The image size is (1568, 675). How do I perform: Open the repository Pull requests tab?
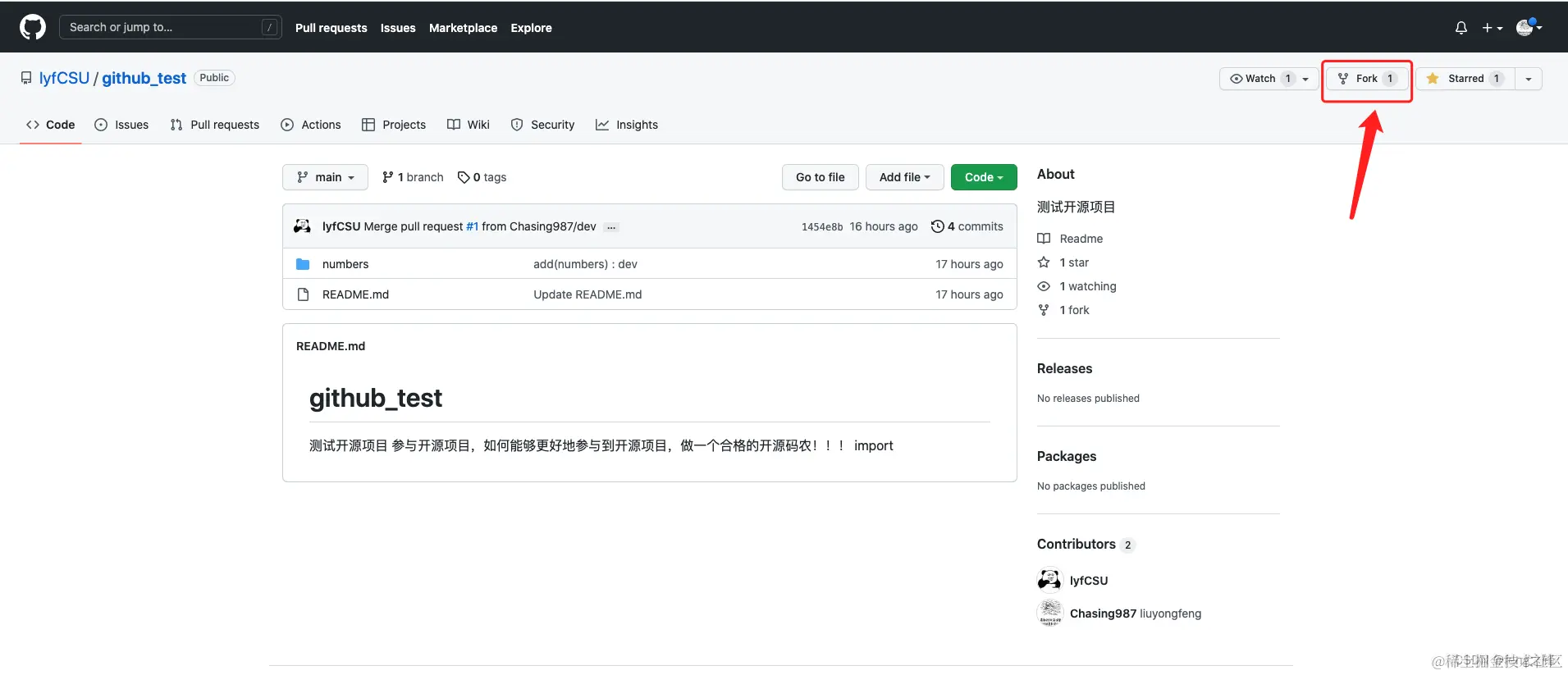[215, 125]
